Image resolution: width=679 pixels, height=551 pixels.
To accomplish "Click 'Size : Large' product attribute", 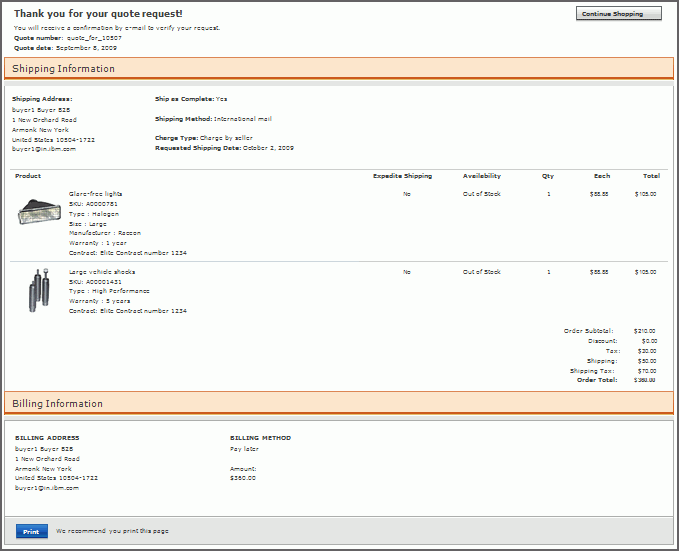I will [87, 224].
